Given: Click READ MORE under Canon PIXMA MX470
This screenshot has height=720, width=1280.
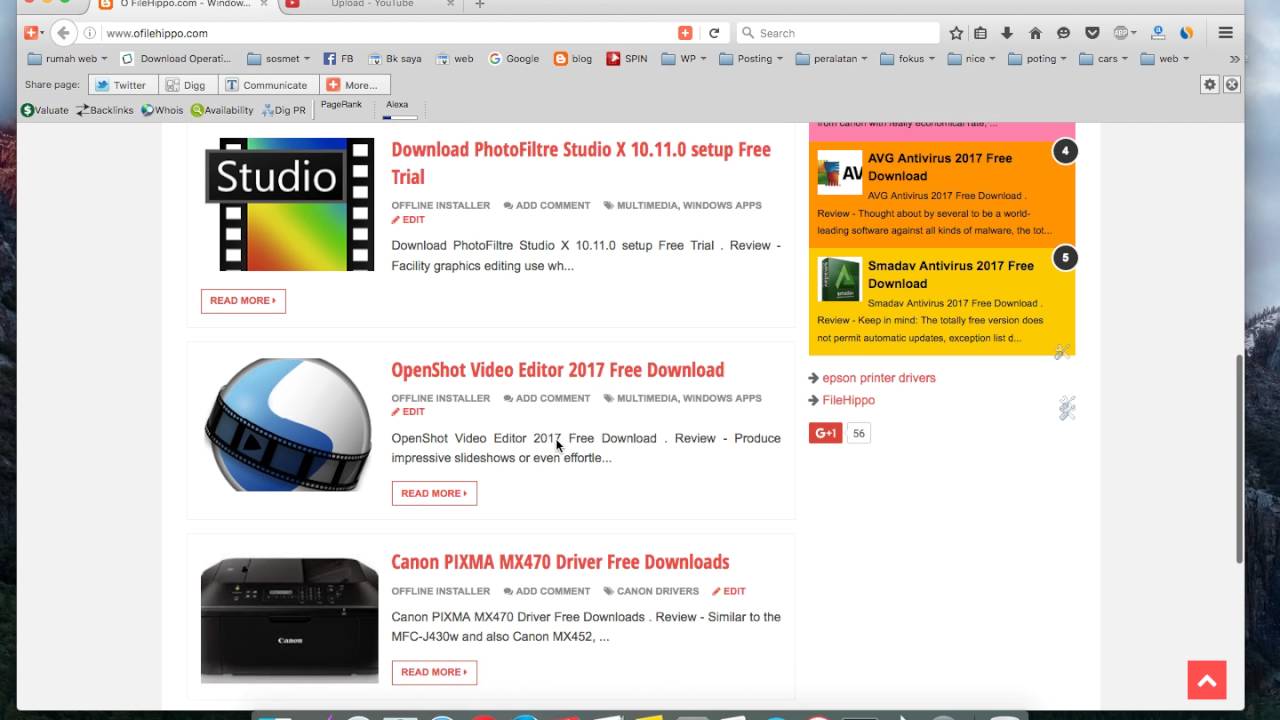Looking at the screenshot, I should tap(434, 672).
